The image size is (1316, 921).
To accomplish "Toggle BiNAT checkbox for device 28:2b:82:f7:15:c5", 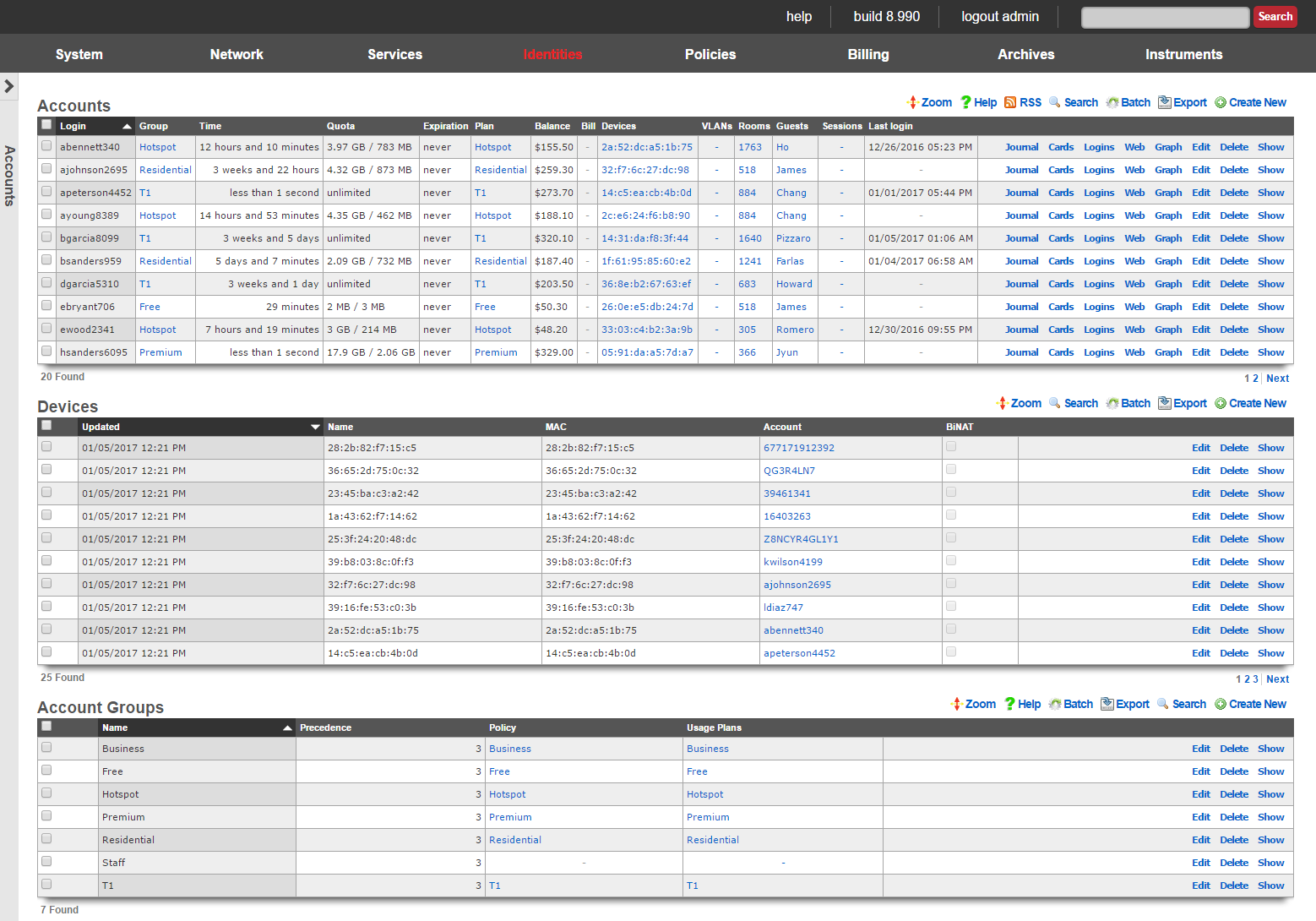I will coord(951,447).
